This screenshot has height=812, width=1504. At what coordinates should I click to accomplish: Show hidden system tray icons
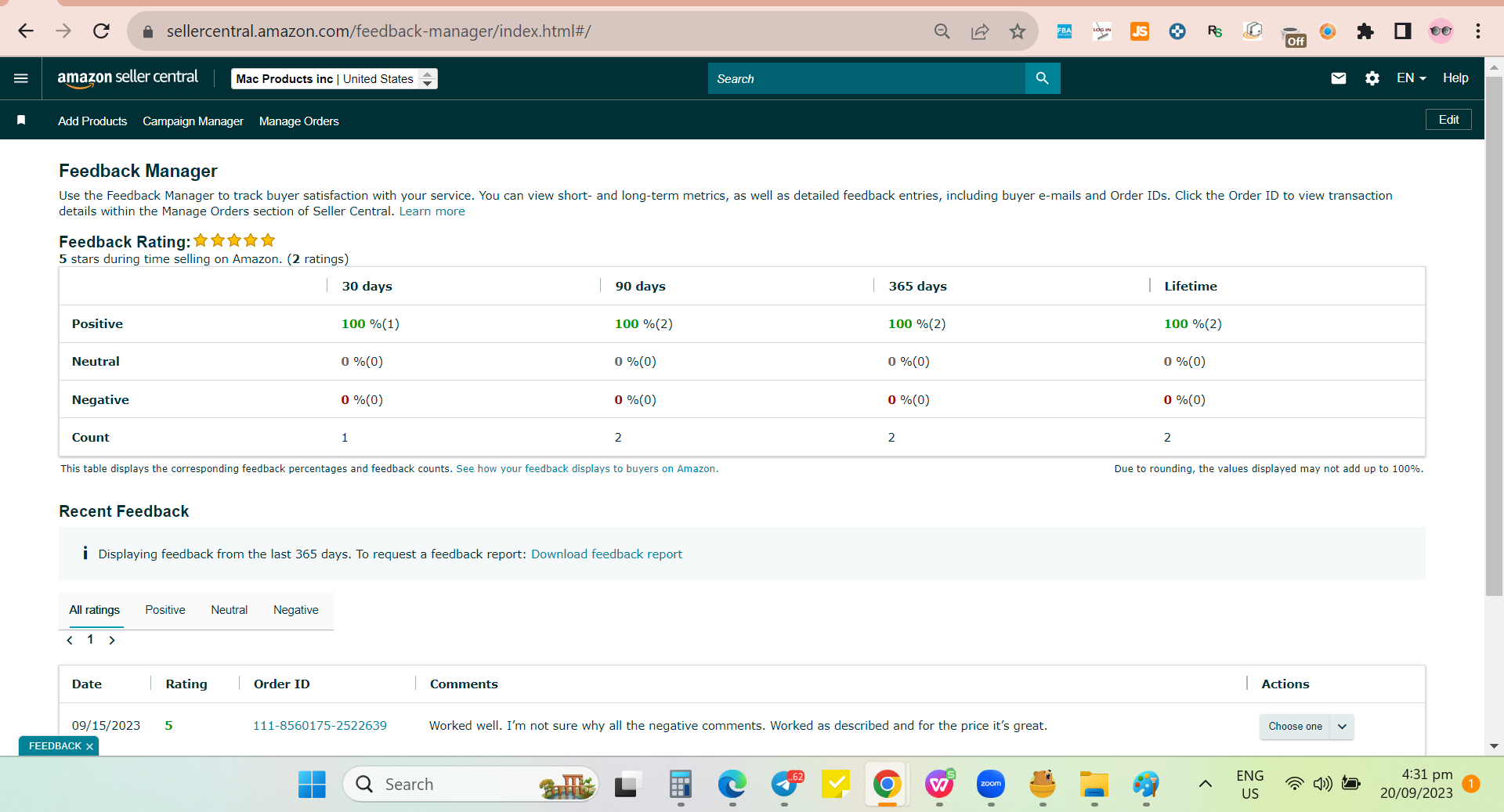[x=1206, y=784]
